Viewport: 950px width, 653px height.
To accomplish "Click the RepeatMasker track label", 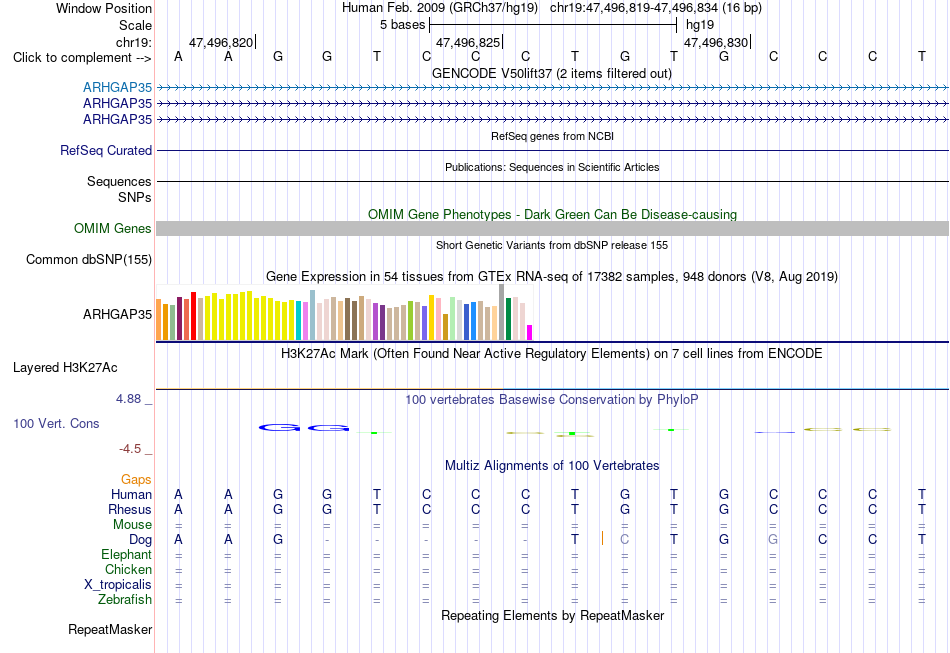I will 110,629.
